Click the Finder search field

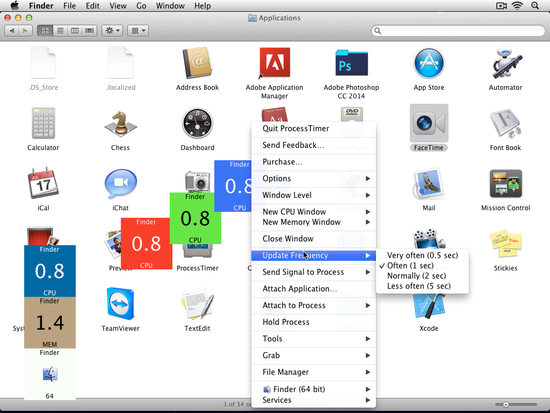458,31
